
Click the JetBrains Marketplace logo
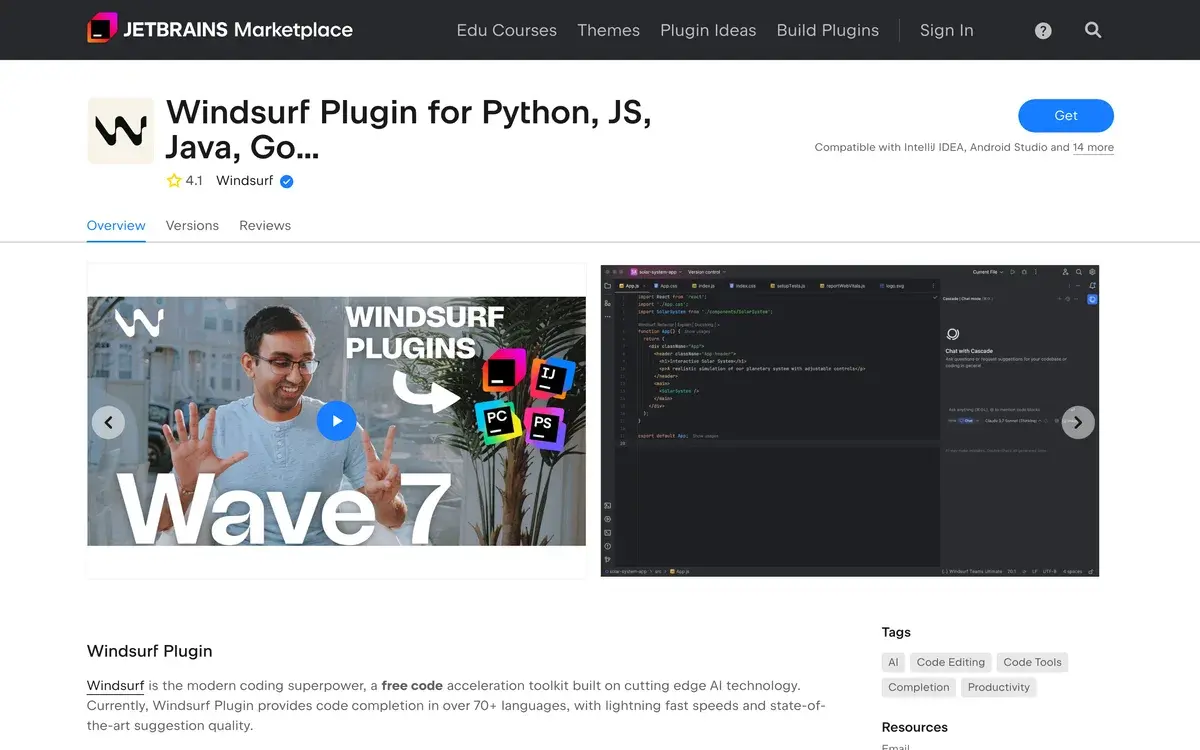[220, 30]
